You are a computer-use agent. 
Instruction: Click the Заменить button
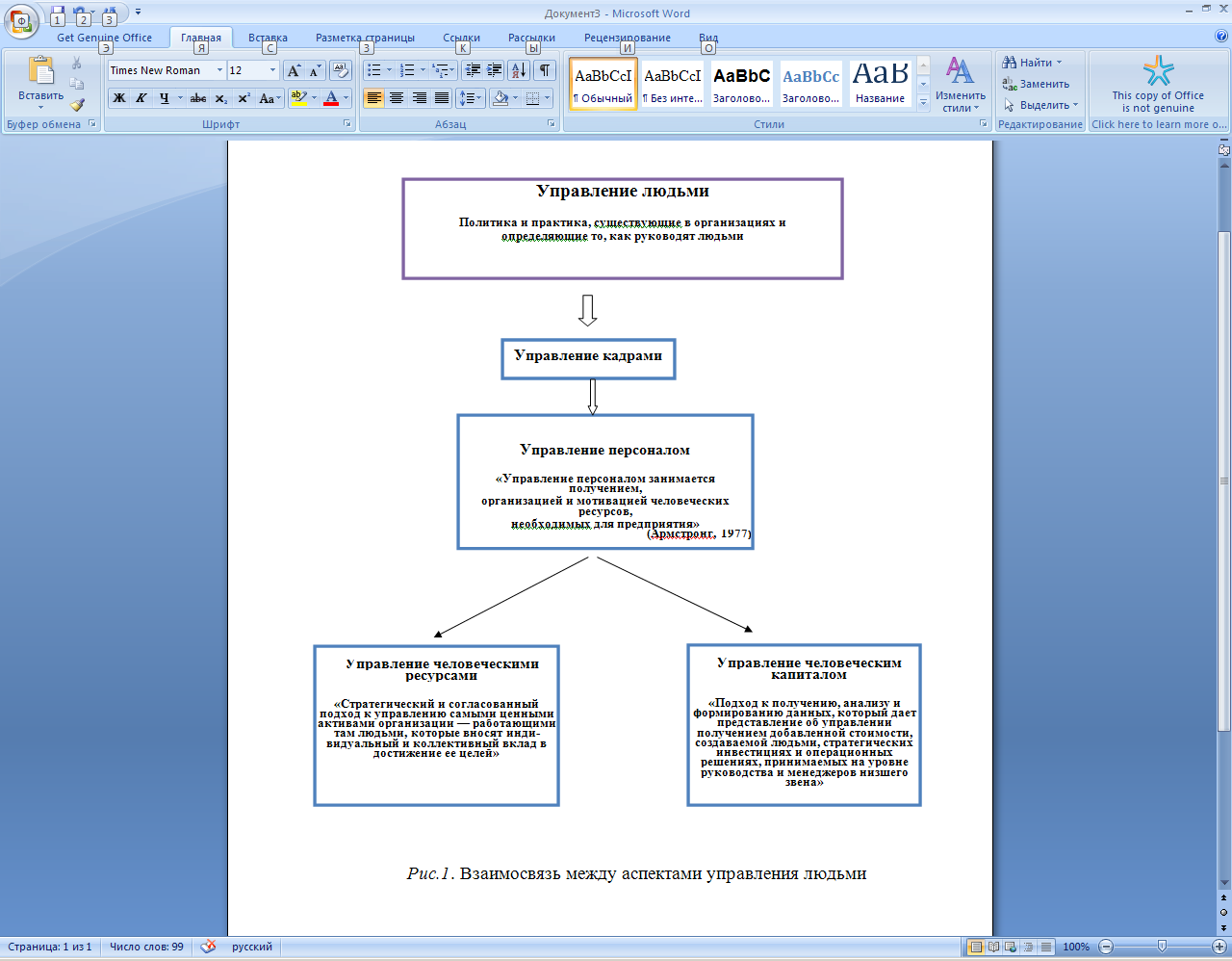1036,84
